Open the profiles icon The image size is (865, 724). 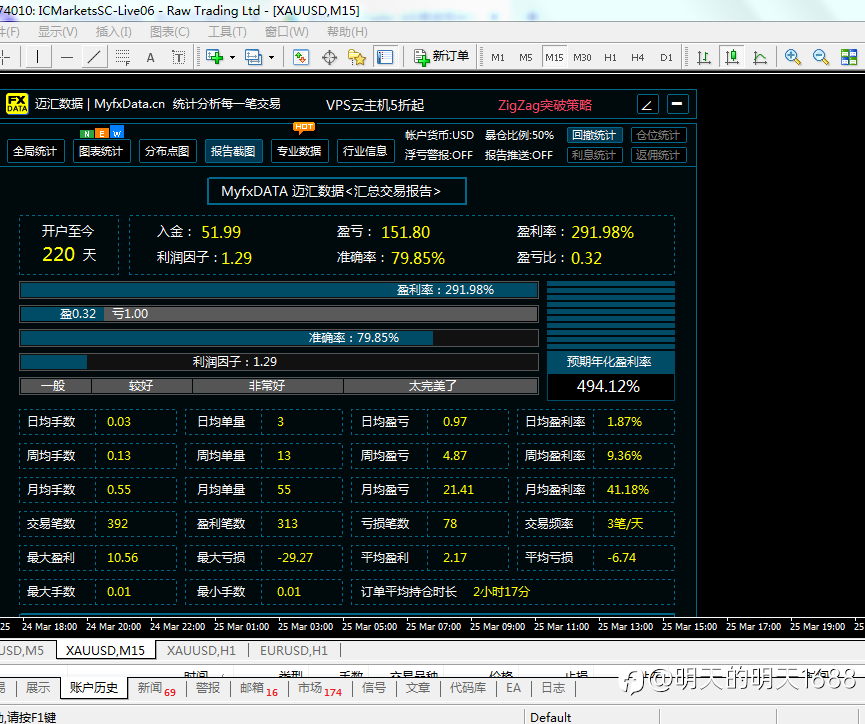(x=253, y=57)
